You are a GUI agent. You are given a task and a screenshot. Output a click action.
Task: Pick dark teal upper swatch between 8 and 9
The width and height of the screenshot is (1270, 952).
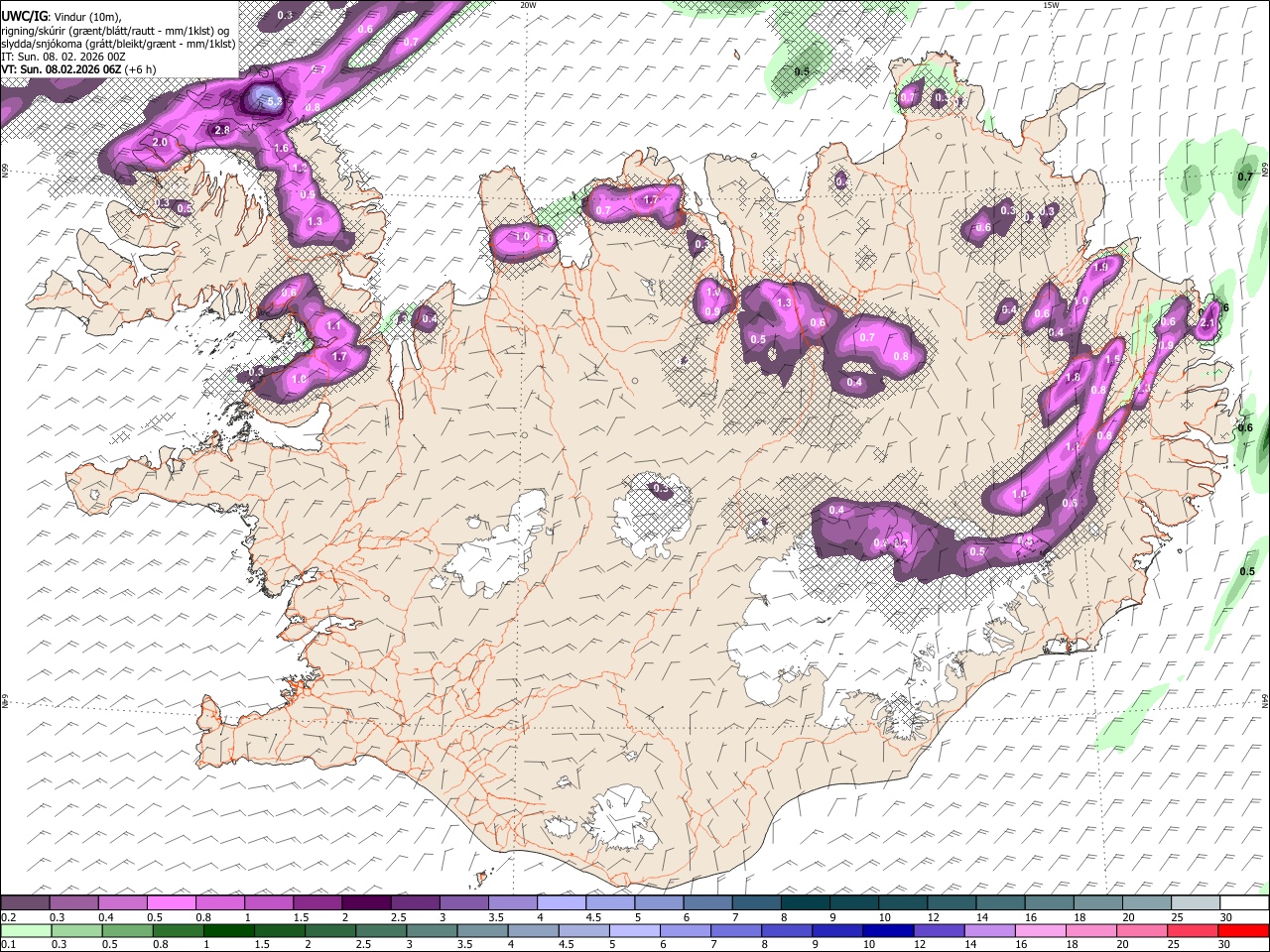coord(805,902)
